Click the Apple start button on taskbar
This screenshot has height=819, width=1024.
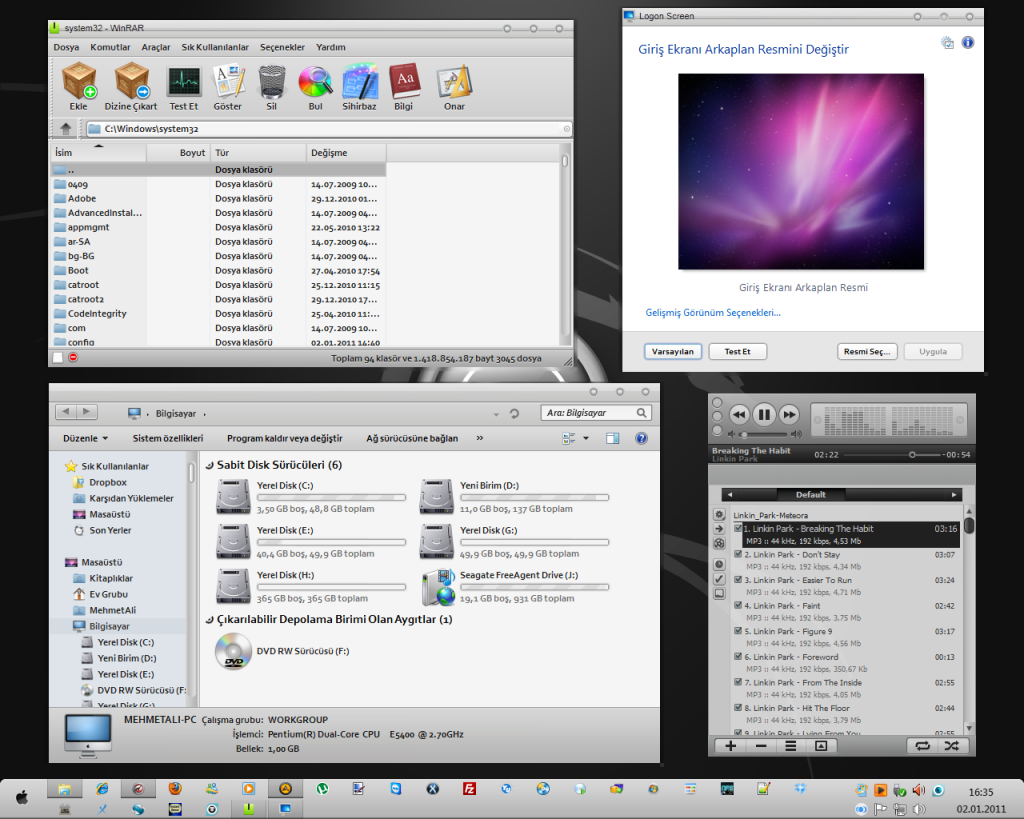tap(22, 797)
